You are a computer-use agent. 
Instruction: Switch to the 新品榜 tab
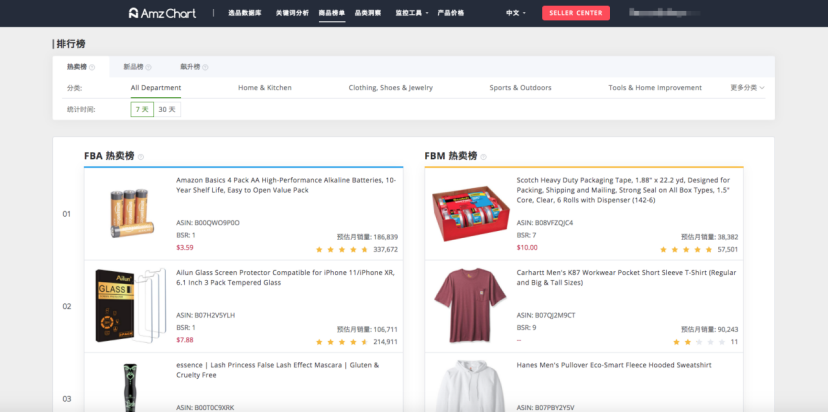[x=137, y=67]
